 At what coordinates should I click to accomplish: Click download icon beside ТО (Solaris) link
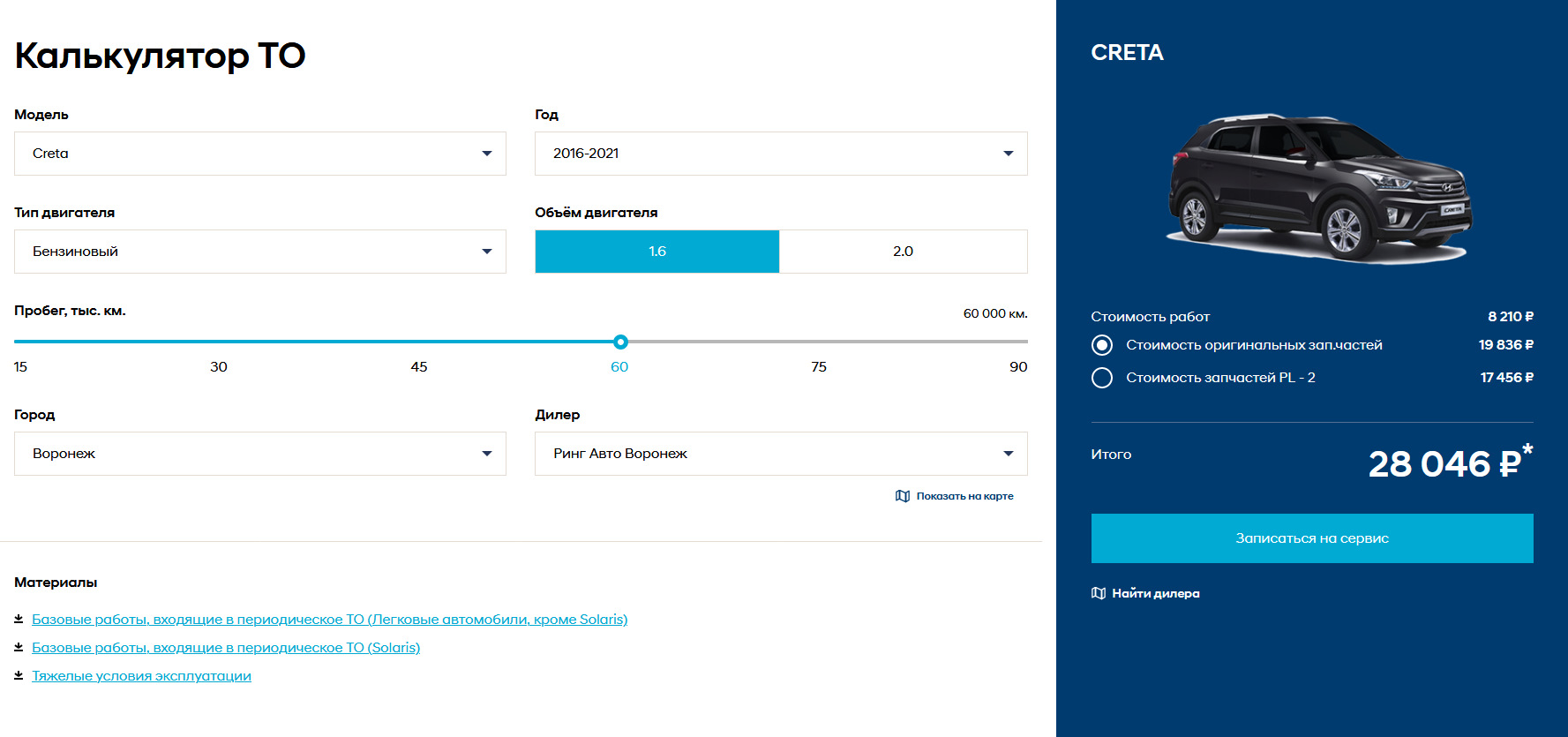(x=19, y=648)
